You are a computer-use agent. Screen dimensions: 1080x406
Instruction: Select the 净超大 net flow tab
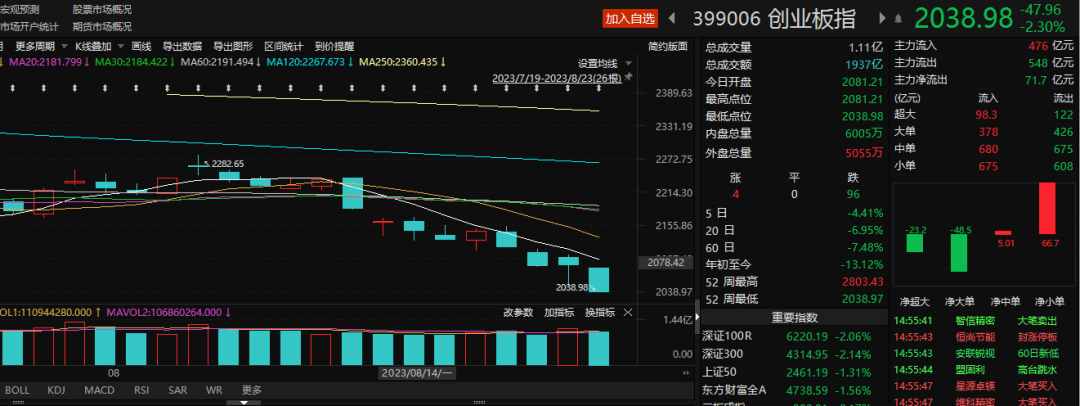click(915, 301)
